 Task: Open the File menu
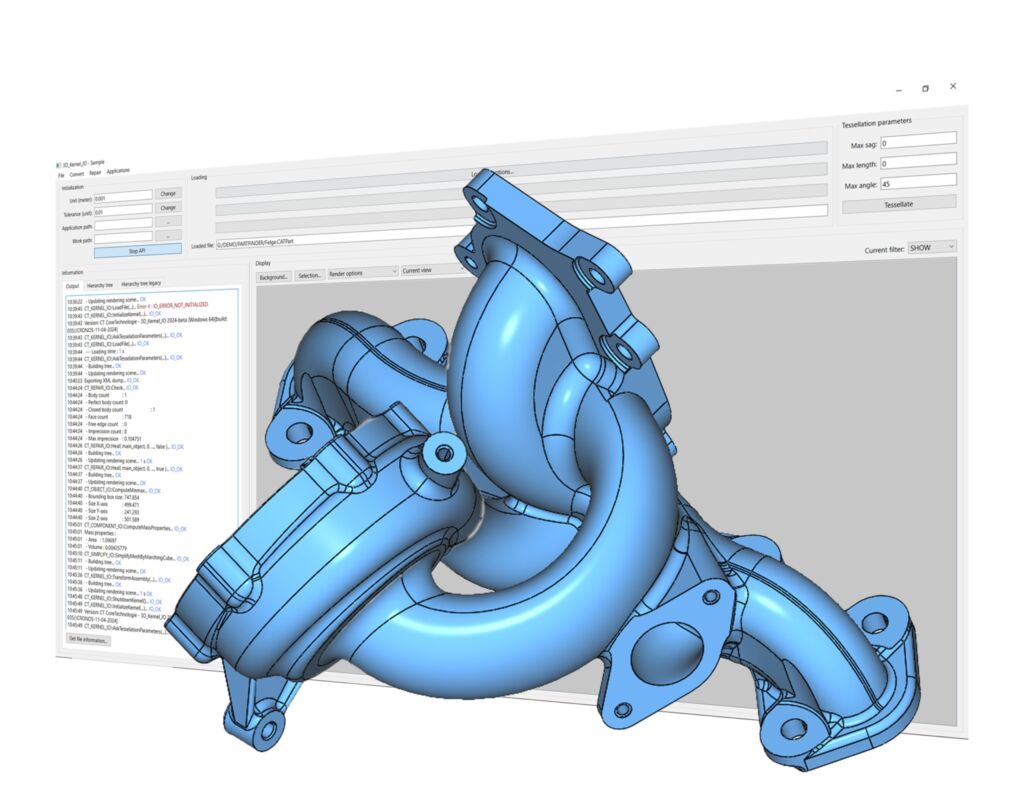pos(61,174)
